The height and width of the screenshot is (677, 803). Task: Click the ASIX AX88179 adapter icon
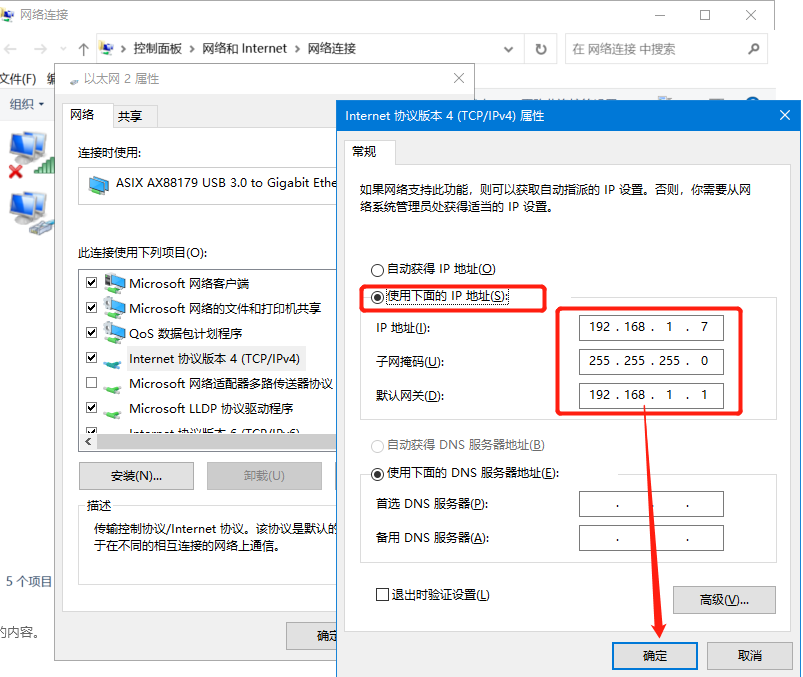pos(98,183)
